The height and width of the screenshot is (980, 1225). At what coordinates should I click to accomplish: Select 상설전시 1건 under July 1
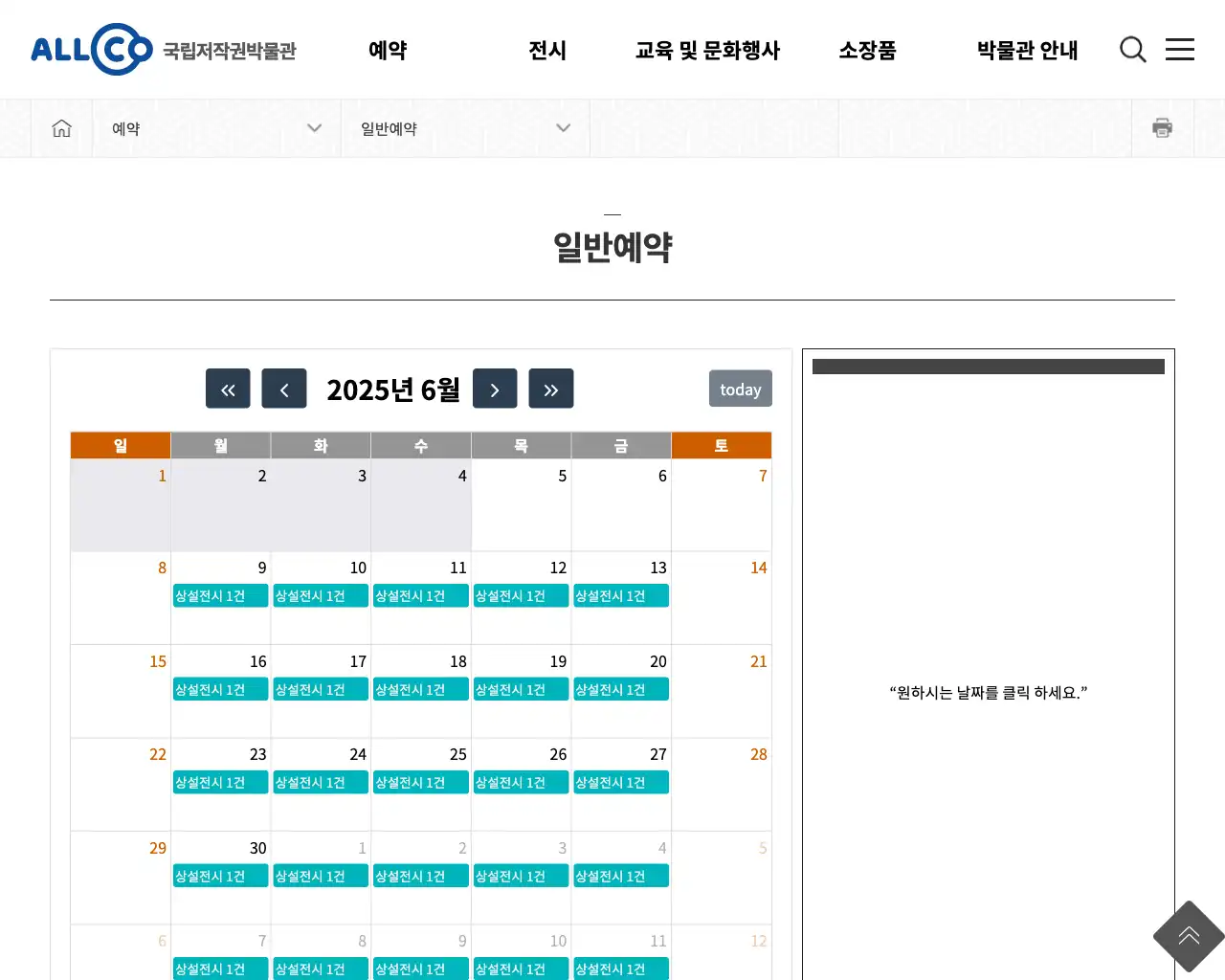point(321,877)
